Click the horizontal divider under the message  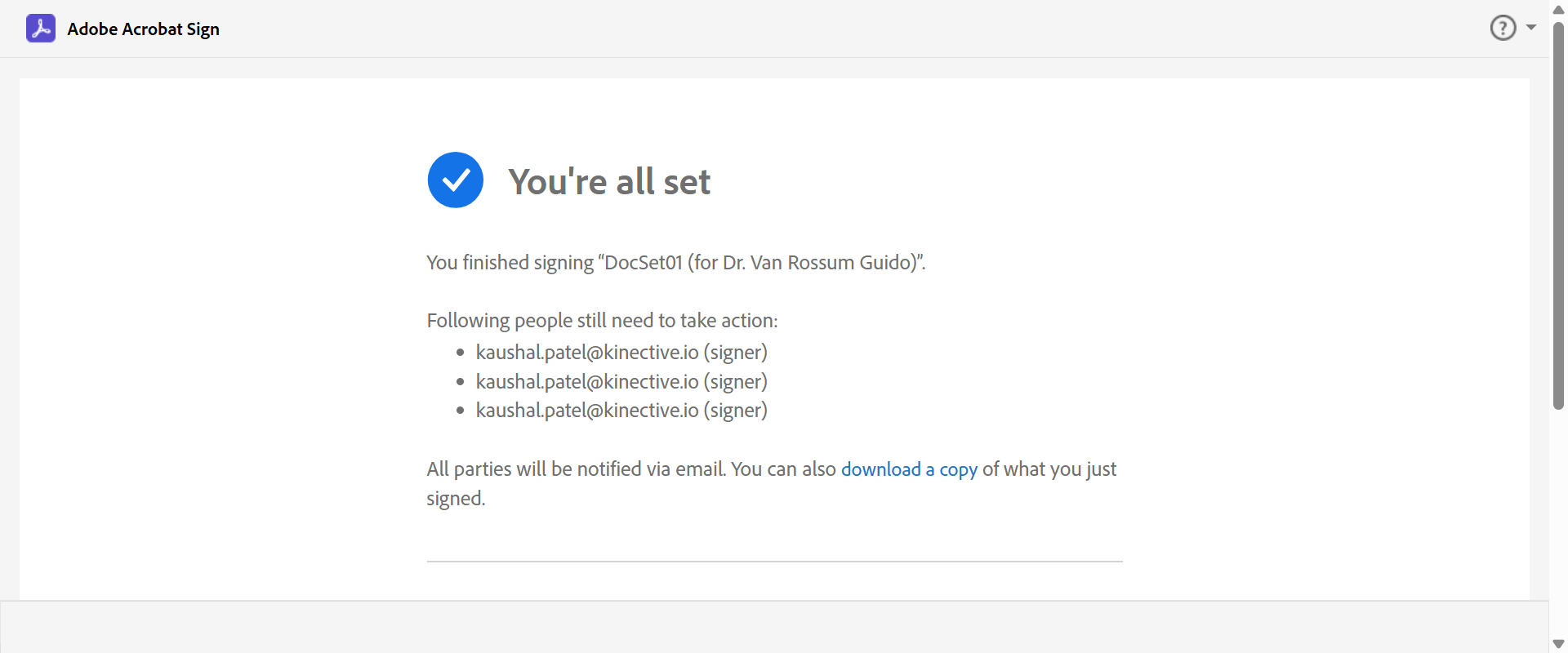774,562
